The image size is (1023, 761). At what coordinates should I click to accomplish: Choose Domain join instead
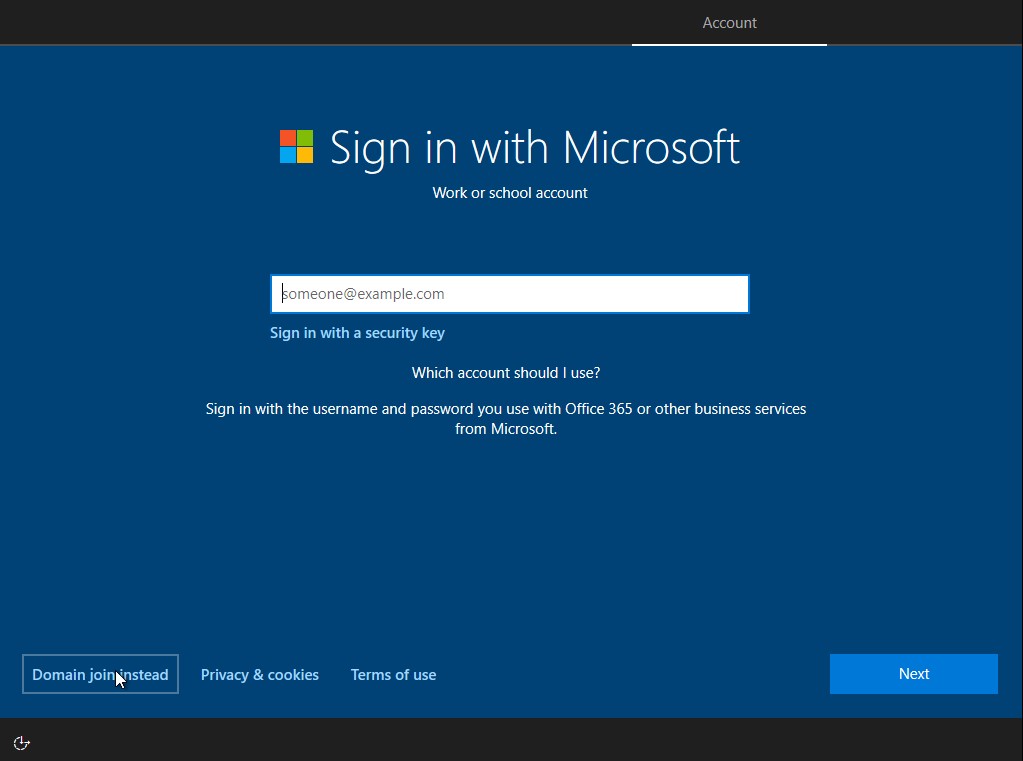pos(100,674)
